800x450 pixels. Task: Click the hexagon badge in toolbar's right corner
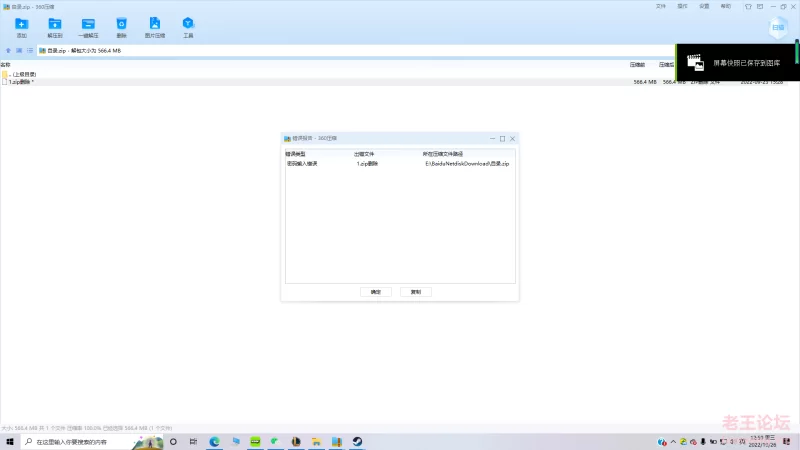[x=778, y=28]
